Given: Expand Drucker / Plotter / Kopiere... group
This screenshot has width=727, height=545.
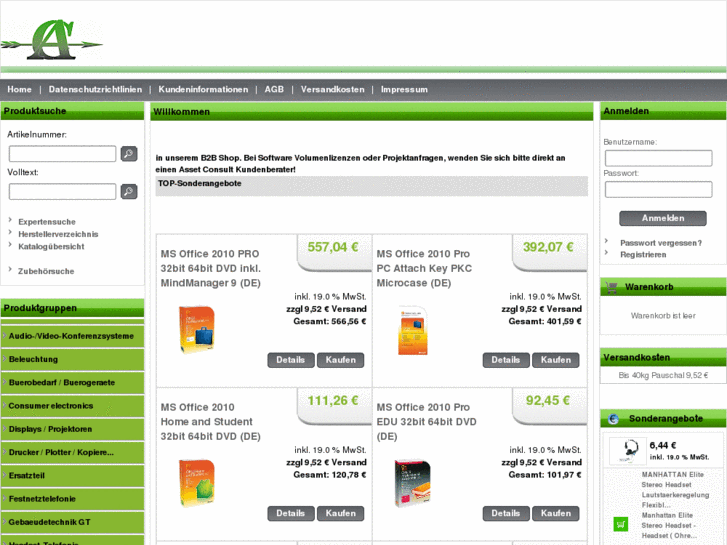Looking at the screenshot, I should coord(72,452).
